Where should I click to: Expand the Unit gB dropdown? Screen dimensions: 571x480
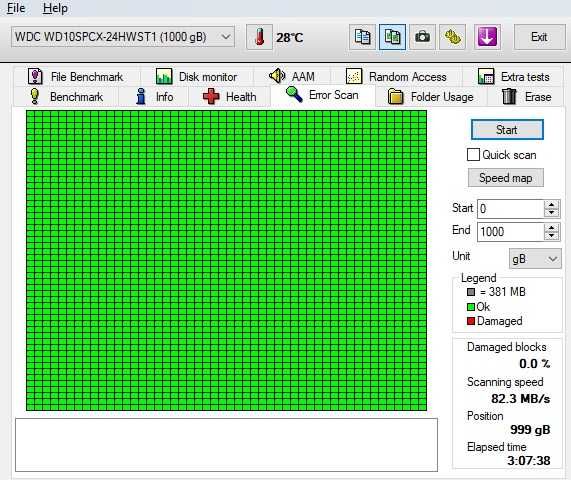(x=535, y=259)
